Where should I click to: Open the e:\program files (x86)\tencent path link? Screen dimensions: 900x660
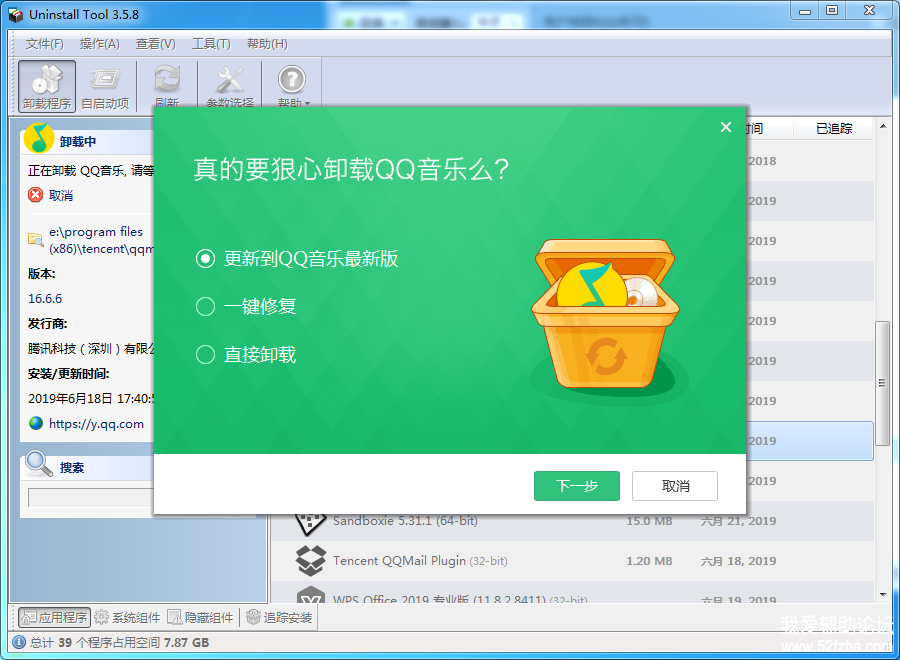click(101, 240)
